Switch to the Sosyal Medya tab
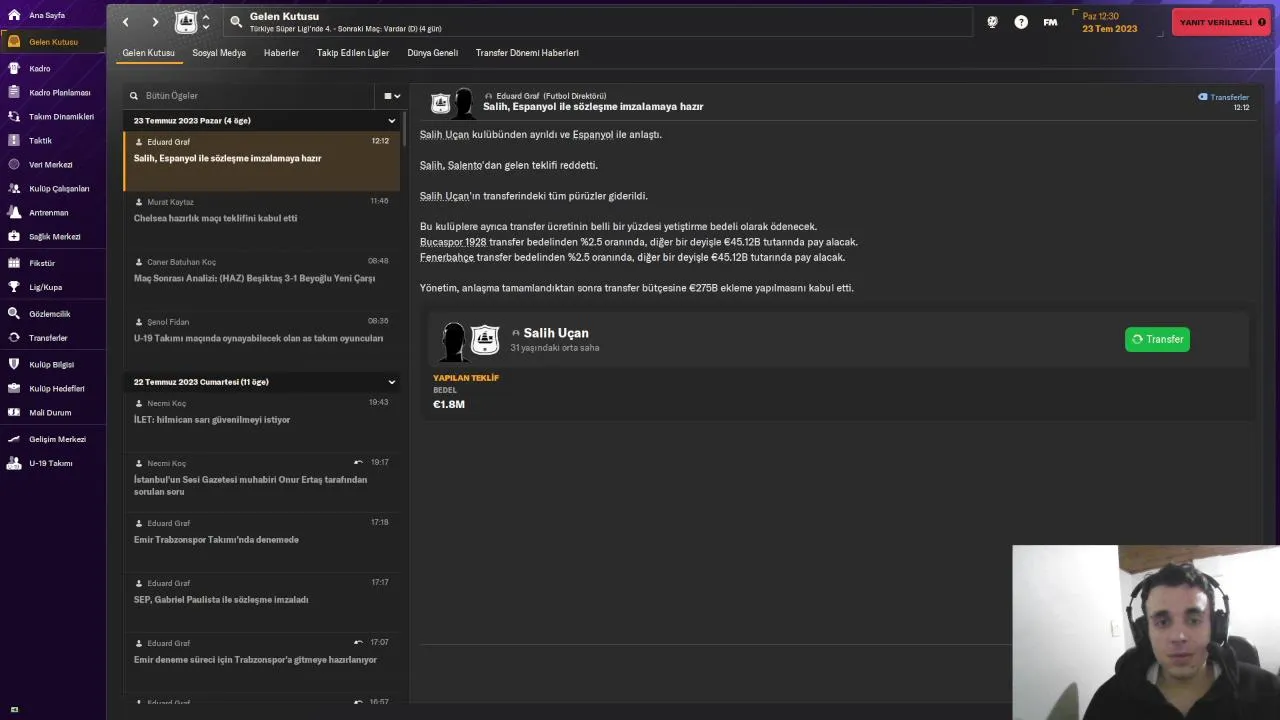This screenshot has width=1280, height=720. tap(219, 53)
